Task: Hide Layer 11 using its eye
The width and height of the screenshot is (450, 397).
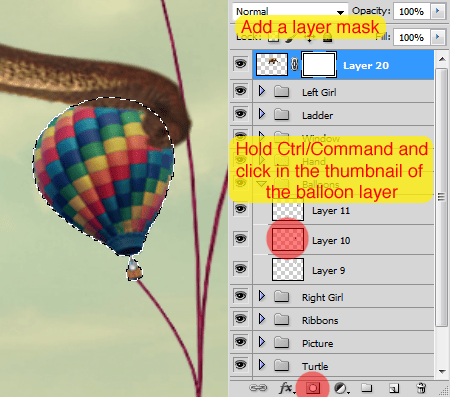Action: pos(240,209)
